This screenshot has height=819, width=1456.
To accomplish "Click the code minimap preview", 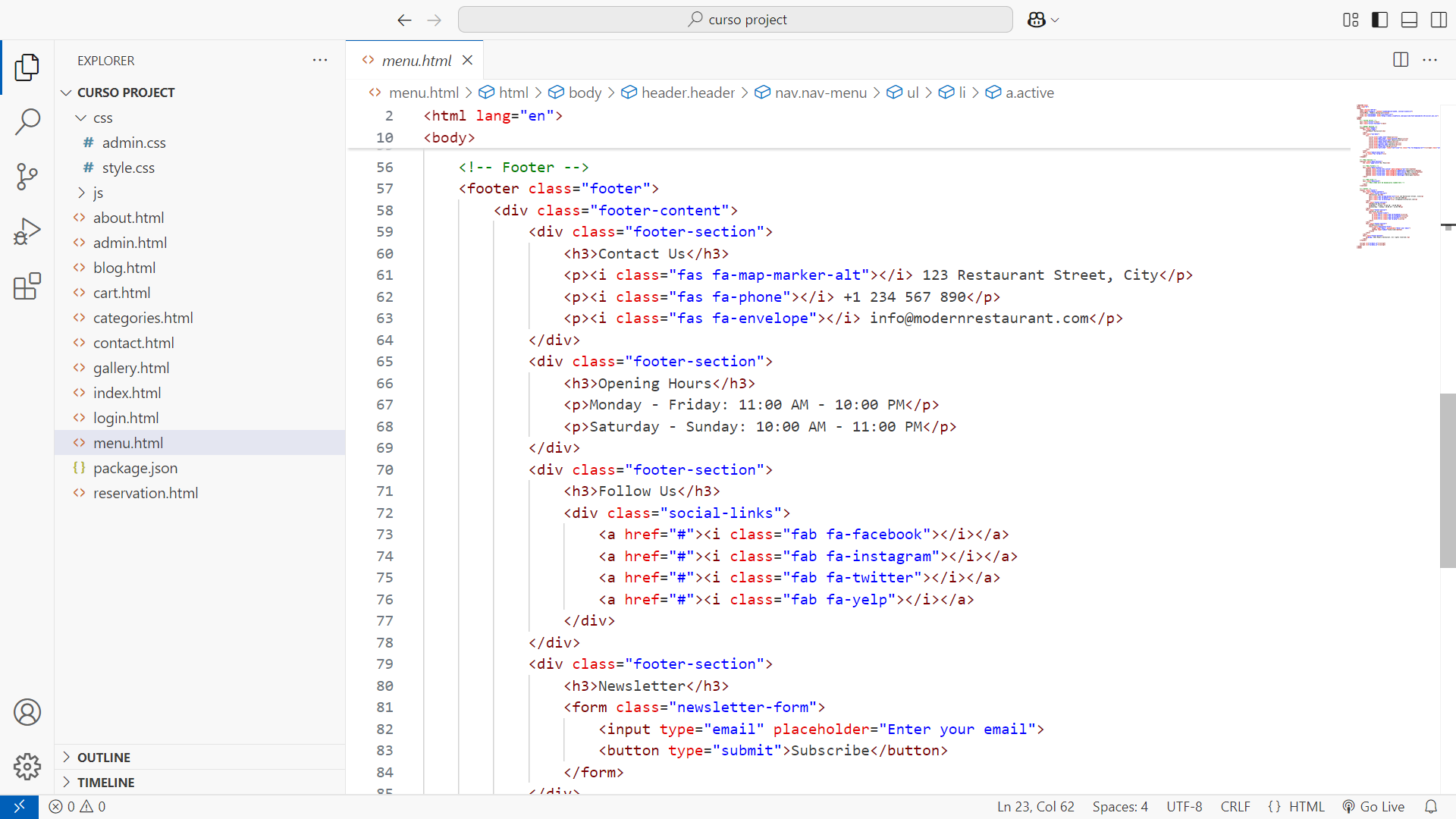I will tap(1397, 176).
